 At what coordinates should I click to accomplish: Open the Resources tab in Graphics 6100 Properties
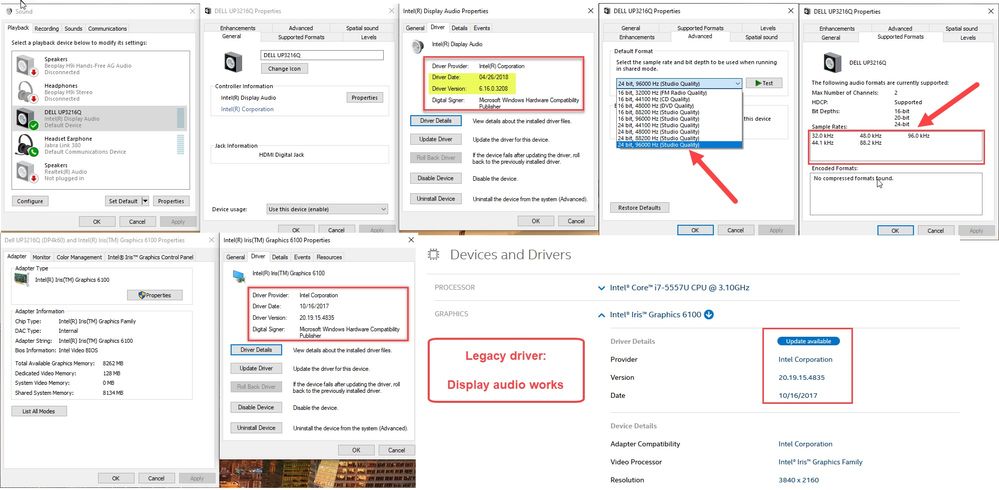coord(329,257)
